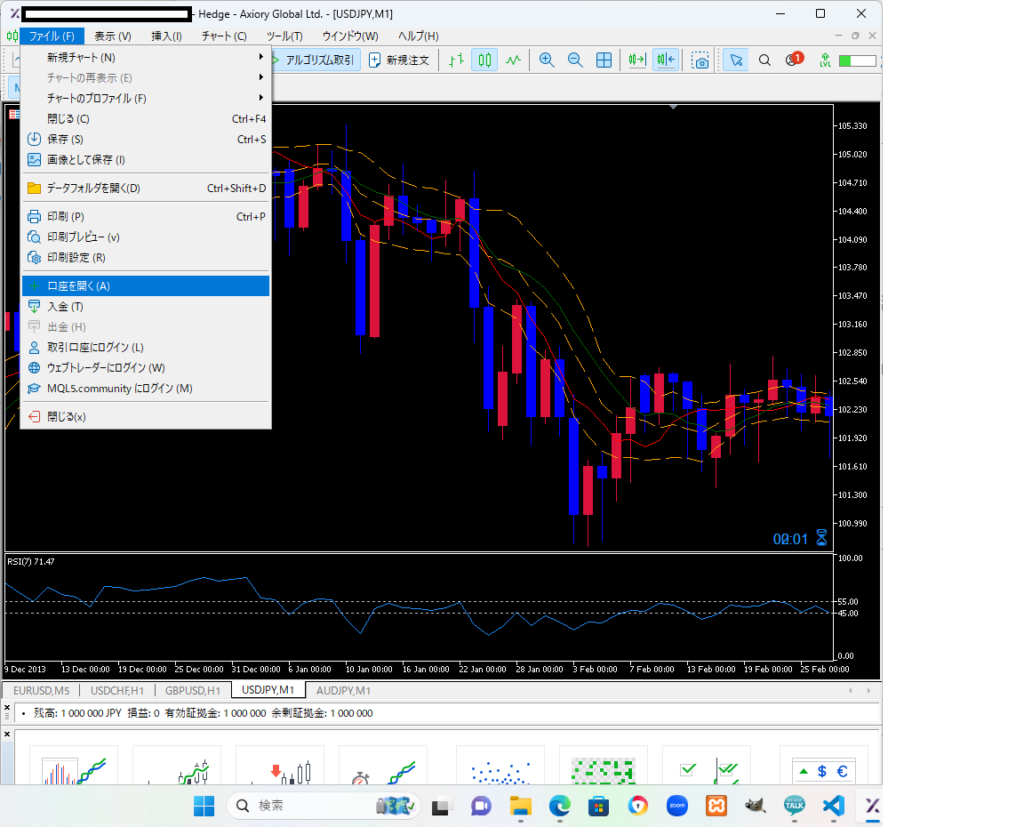The height and width of the screenshot is (827, 1024).
Task: Click the tile windows grid icon
Action: click(x=604, y=60)
